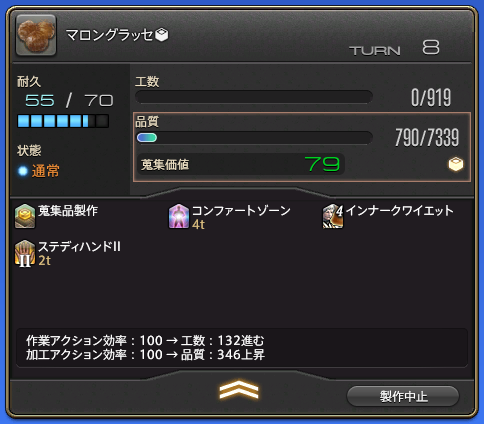Click the 作業アクション効率 info line
Screen dimensions: 484x424
pos(145,341)
